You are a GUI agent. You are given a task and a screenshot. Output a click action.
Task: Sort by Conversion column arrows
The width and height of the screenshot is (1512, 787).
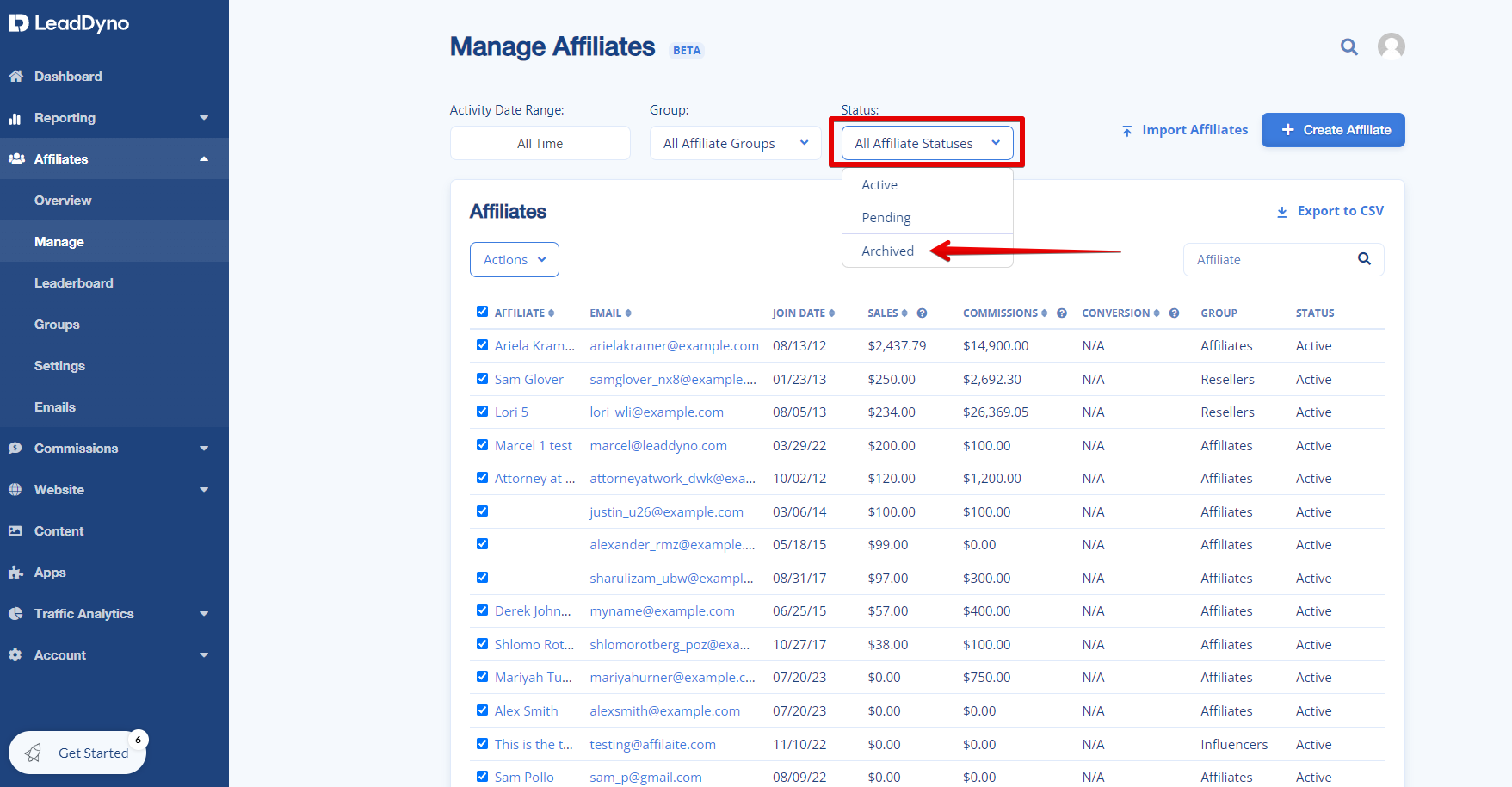coord(1157,313)
